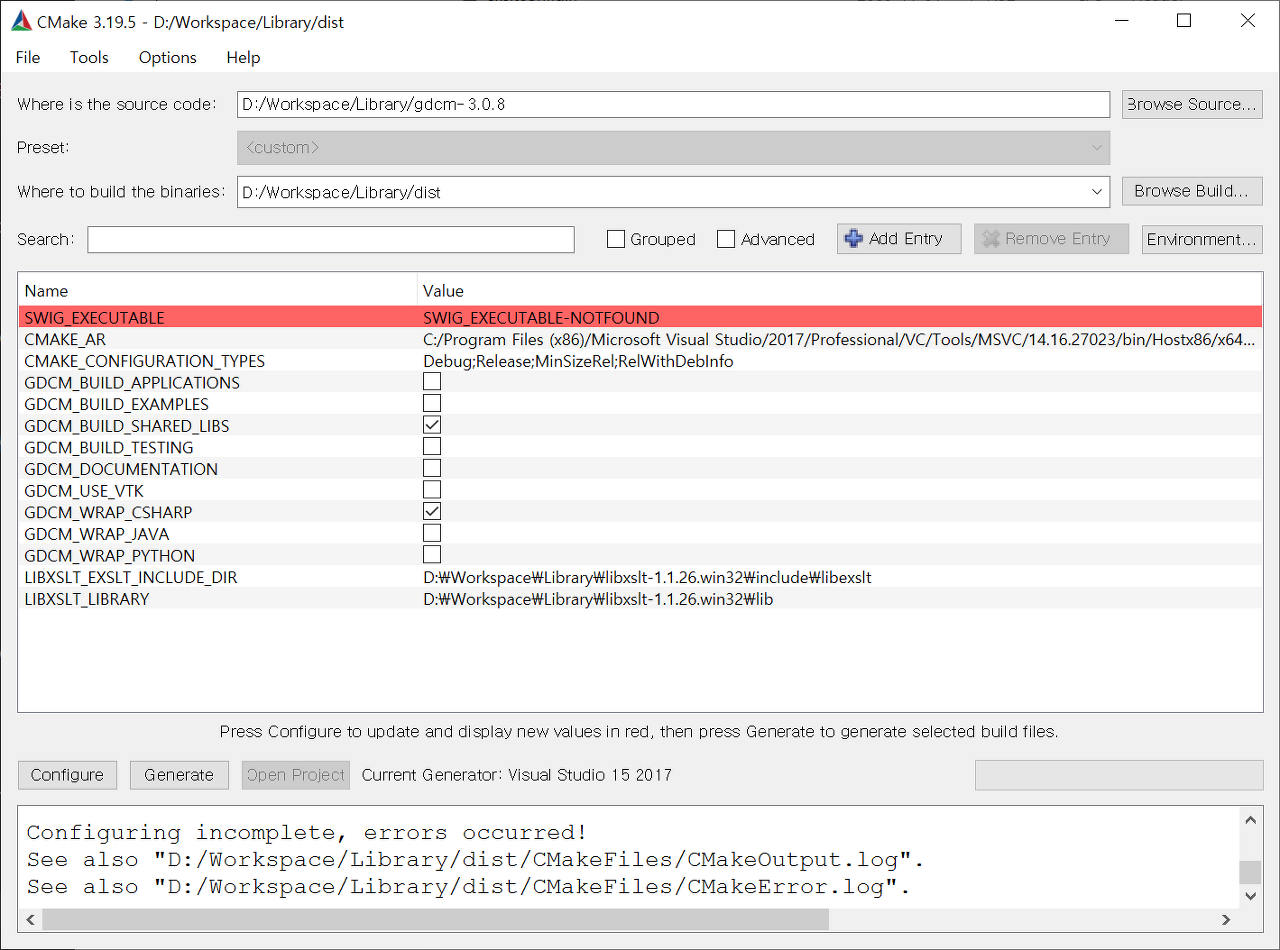Enable GDCM_DOCUMENTATION checkbox

pyautogui.click(x=432, y=468)
